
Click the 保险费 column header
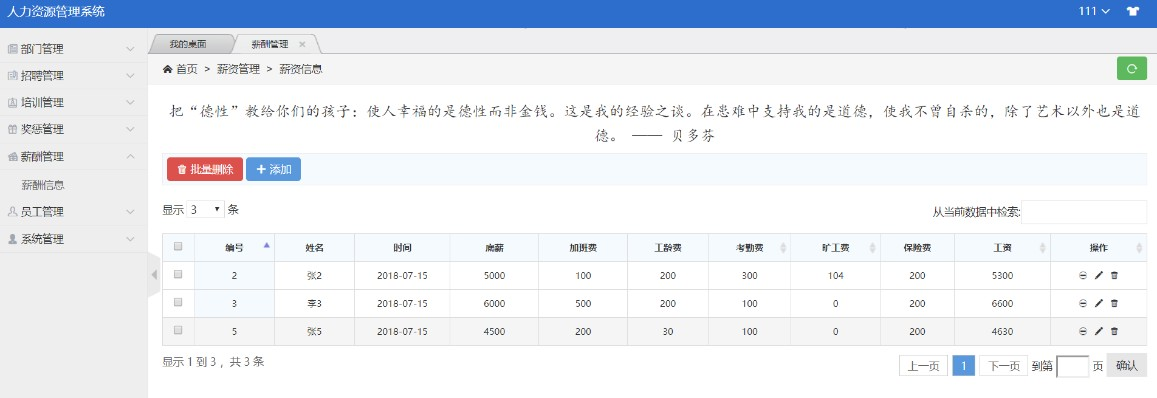[917, 247]
